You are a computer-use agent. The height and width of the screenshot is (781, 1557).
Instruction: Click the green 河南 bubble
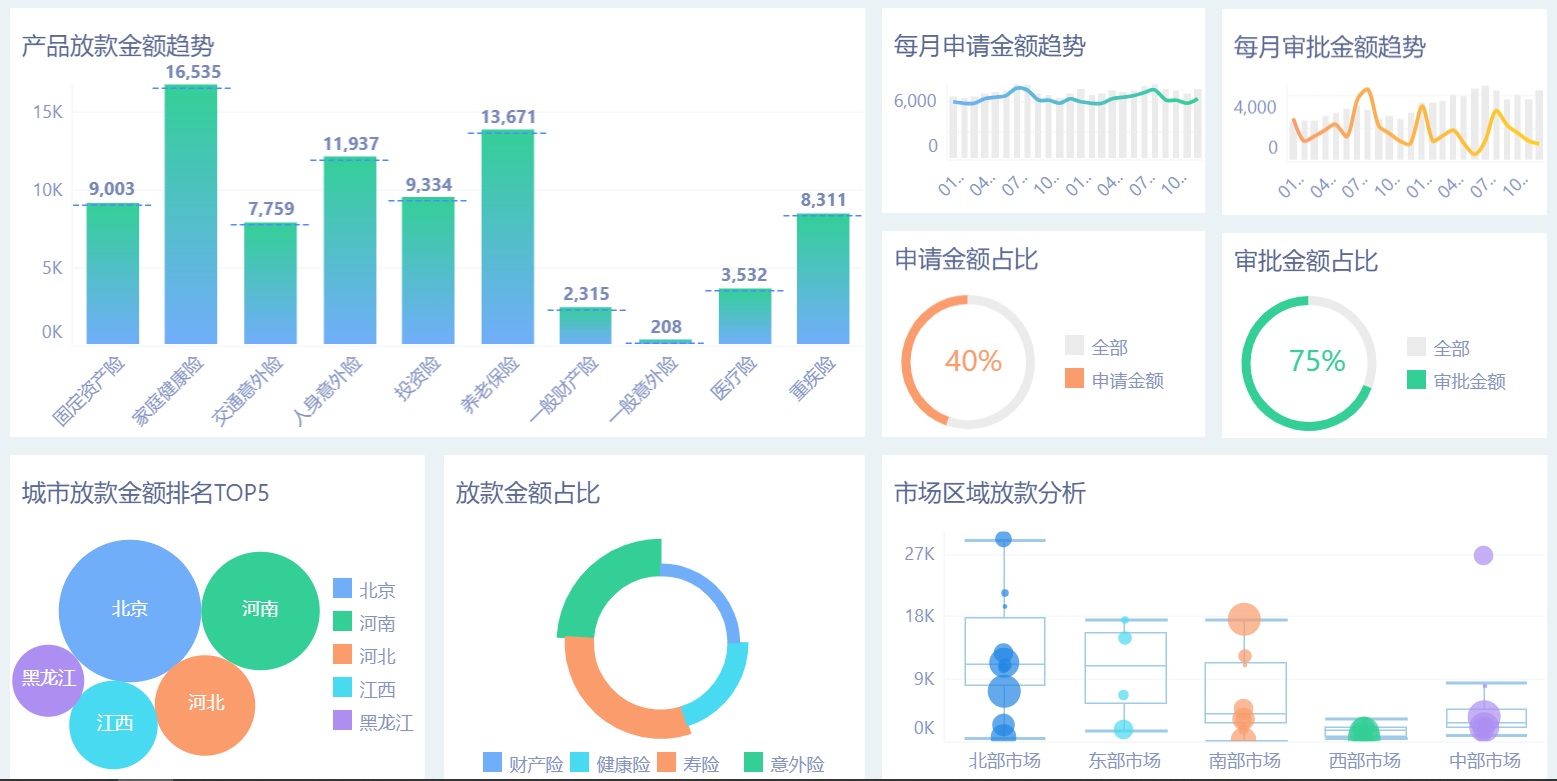pyautogui.click(x=260, y=609)
